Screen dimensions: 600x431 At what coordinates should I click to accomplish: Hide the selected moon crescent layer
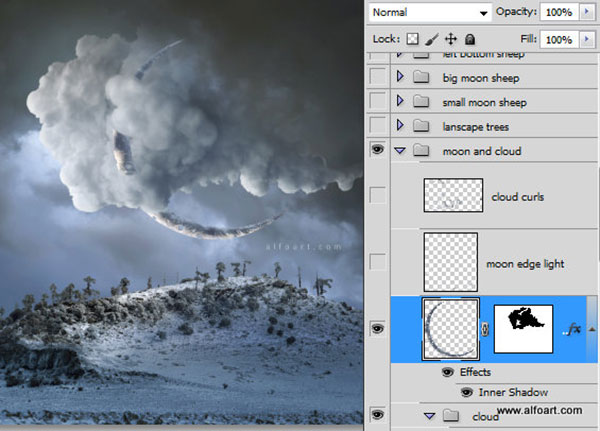coord(378,329)
